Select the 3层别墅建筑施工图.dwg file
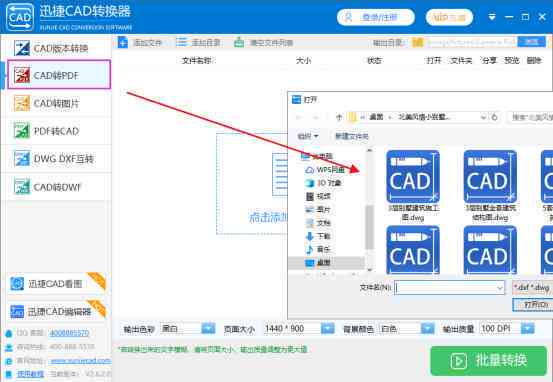The image size is (553, 382). click(413, 186)
